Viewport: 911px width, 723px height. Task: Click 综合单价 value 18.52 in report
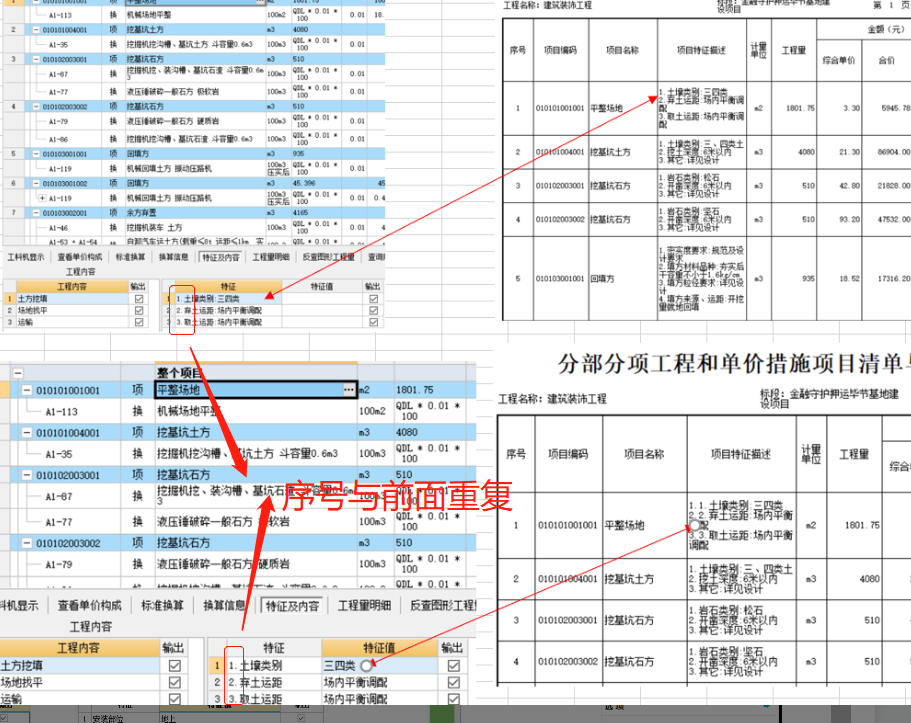tap(849, 279)
